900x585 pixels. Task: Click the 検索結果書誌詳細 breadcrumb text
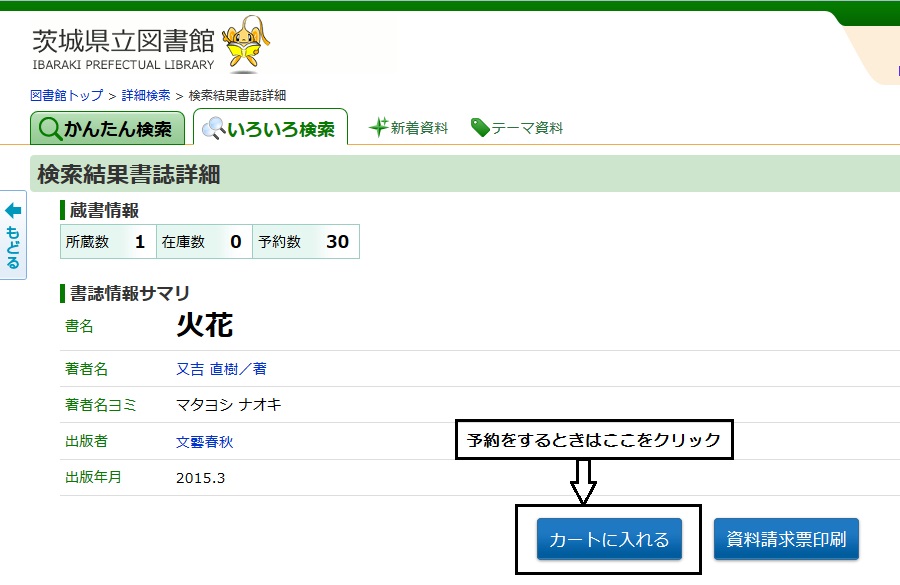(237, 95)
